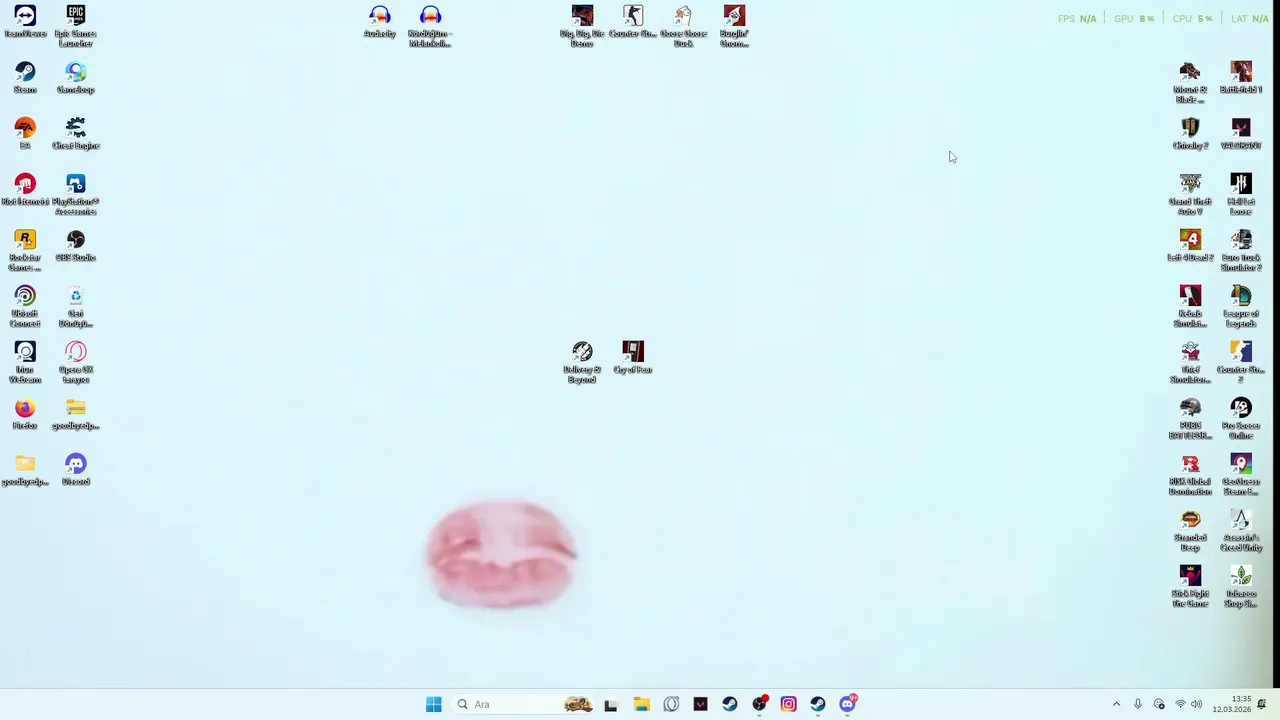This screenshot has height=720, width=1280.
Task: Open the Goose Goose Duck icon
Action: click(684, 26)
